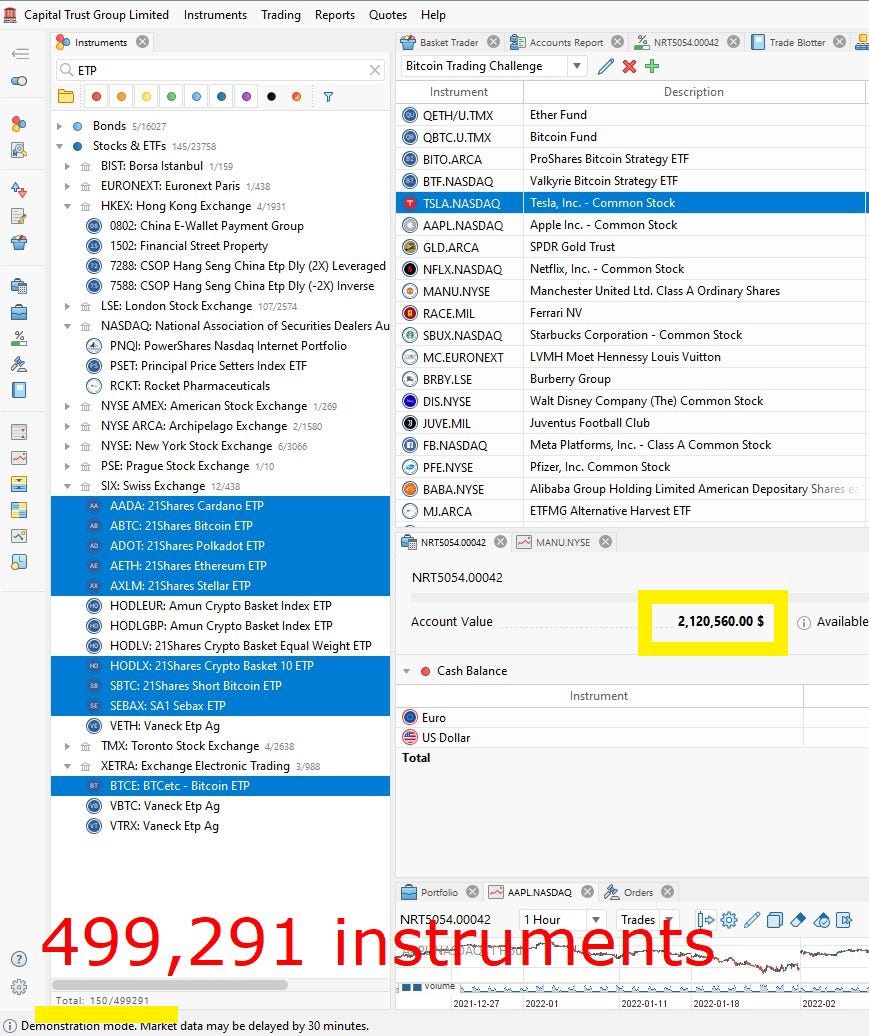Click the instrument search field
869x1036 pixels.
coord(220,70)
